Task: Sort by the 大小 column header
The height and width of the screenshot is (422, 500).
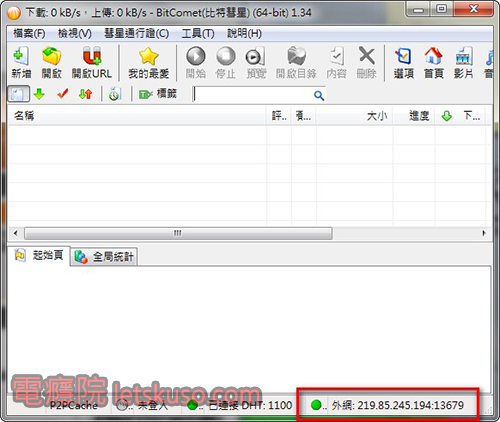Action: point(354,116)
